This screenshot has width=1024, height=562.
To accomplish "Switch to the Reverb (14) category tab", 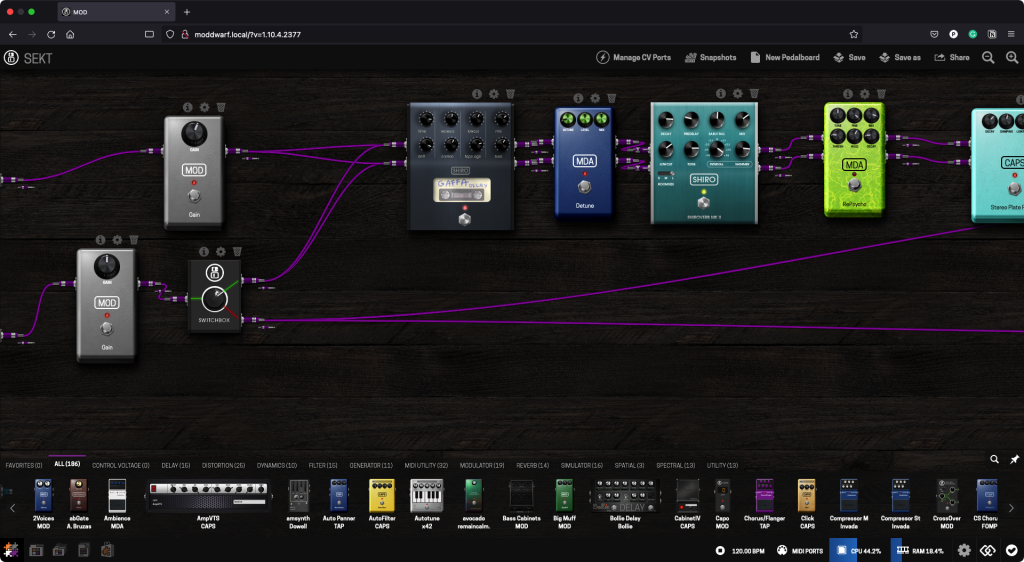I will point(531,465).
